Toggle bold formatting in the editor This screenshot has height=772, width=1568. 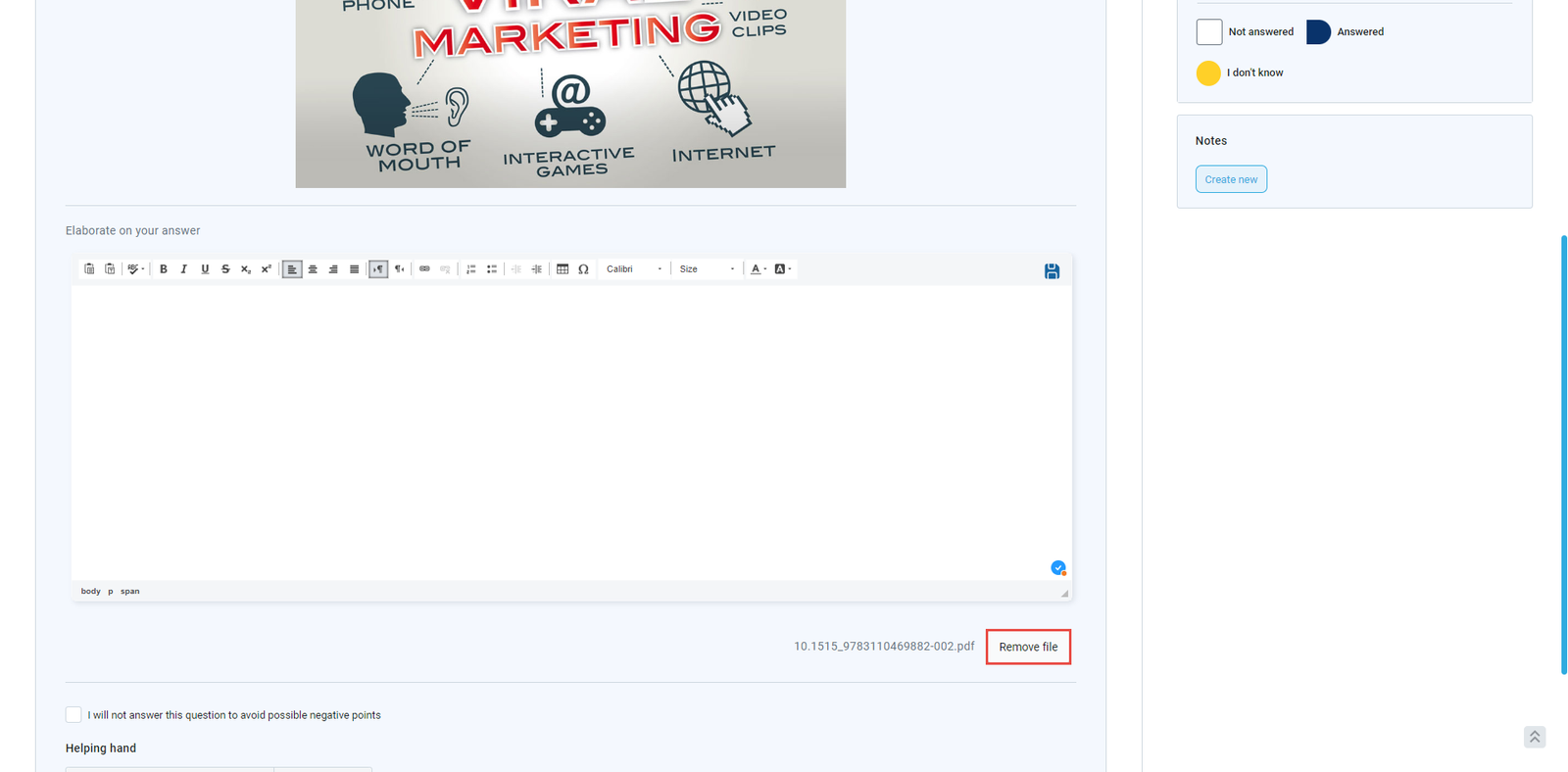164,269
